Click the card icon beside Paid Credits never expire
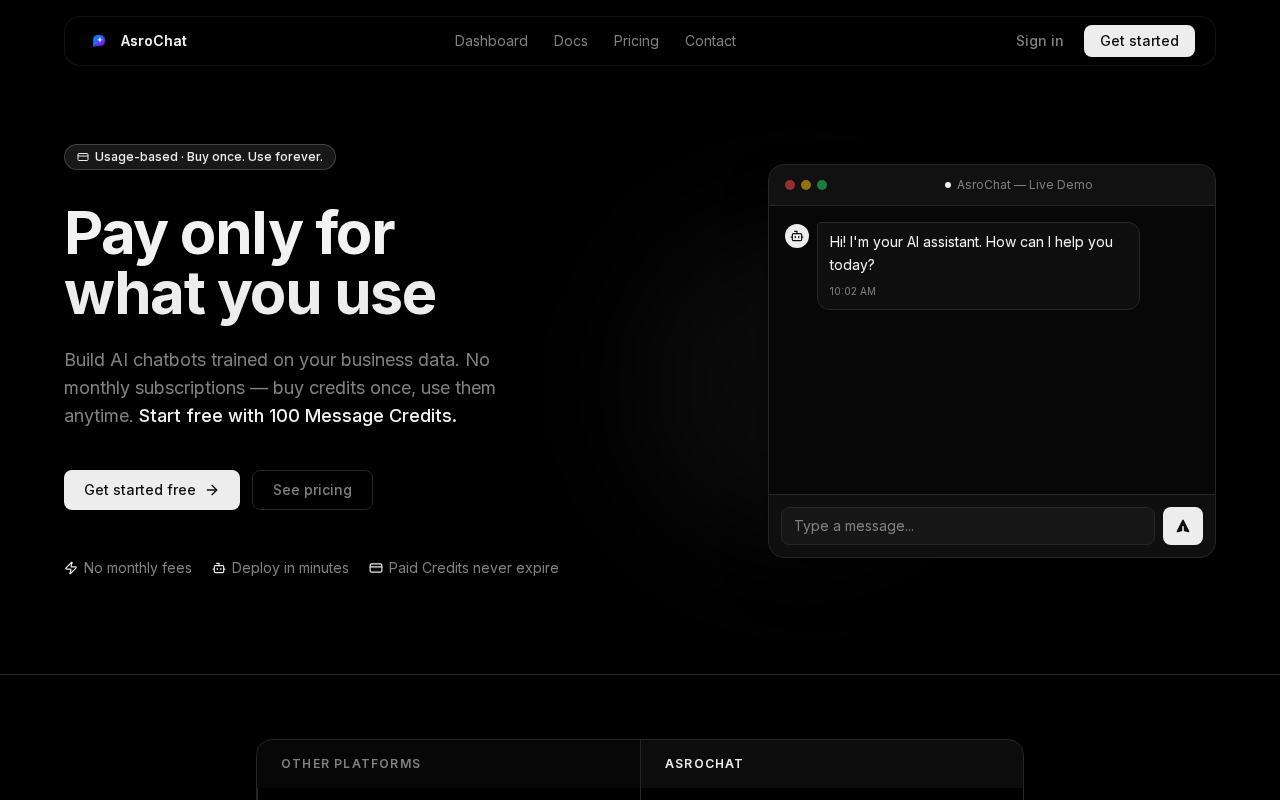 pos(376,568)
